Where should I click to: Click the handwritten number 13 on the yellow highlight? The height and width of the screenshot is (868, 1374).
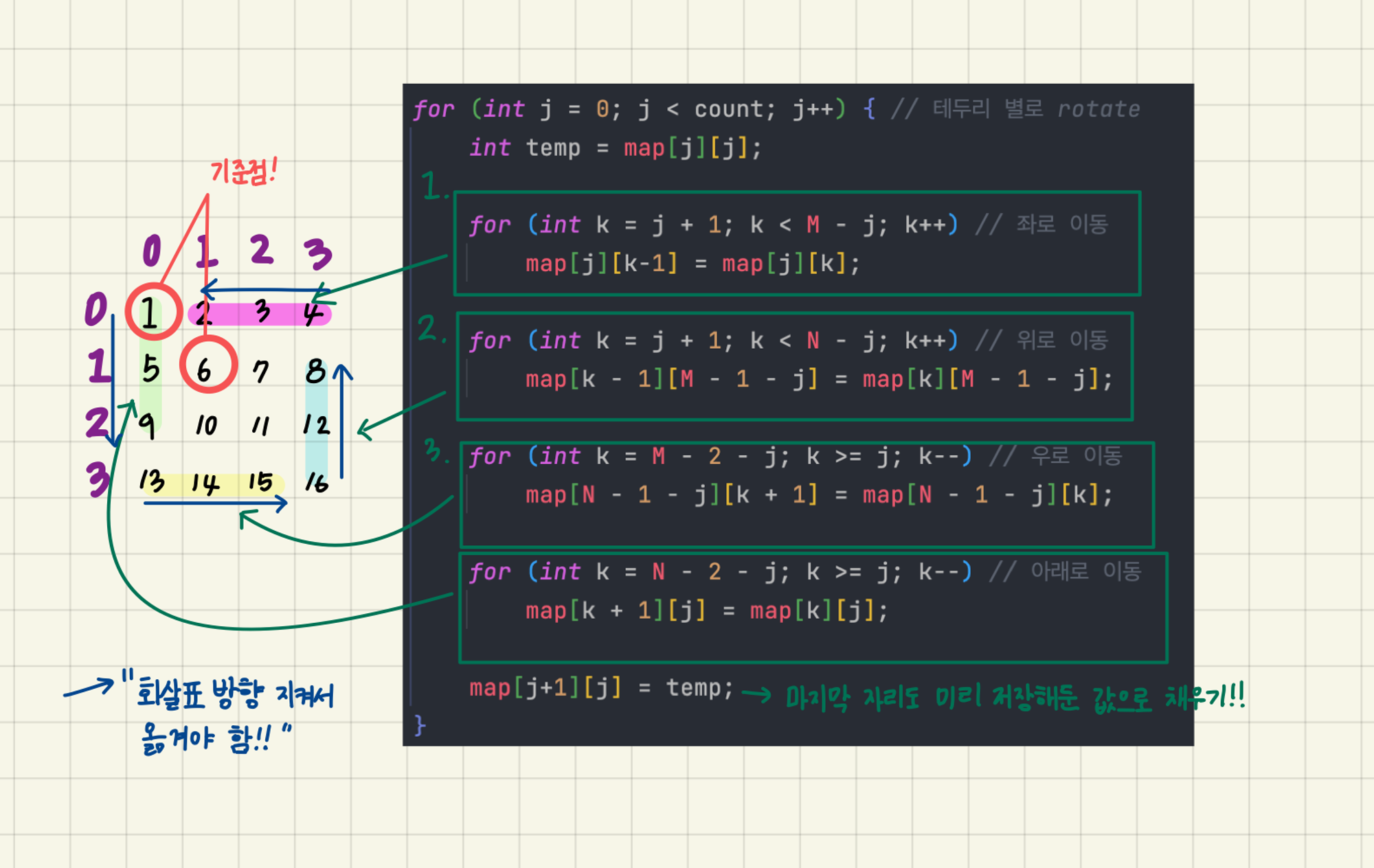(x=152, y=481)
